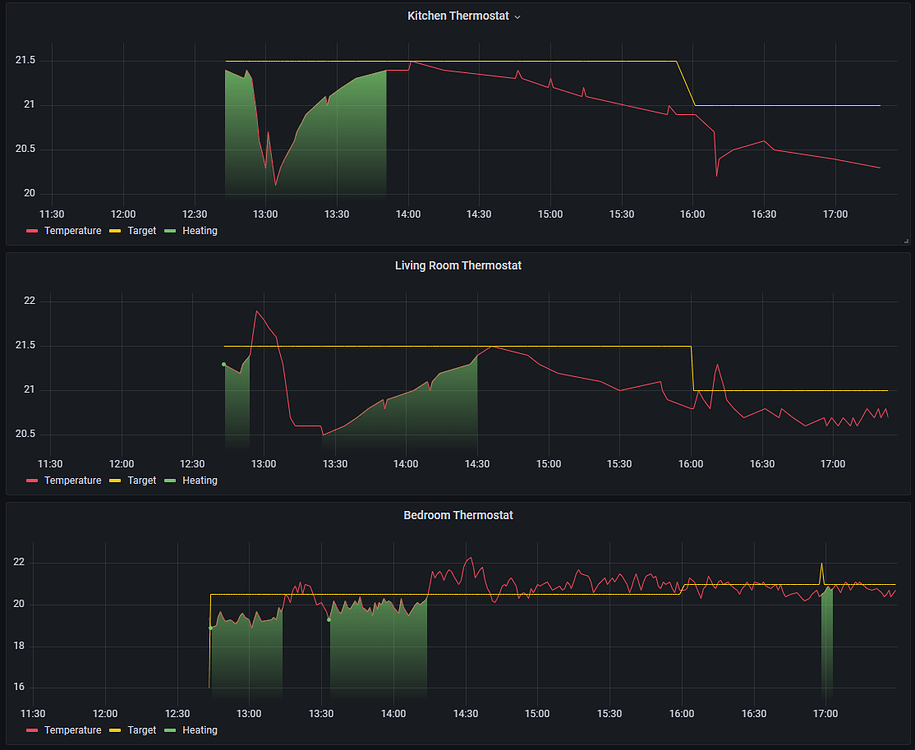Image resolution: width=915 pixels, height=750 pixels.
Task: Click the scrollbar corner of the Kitchen panel
Action: coord(907,240)
